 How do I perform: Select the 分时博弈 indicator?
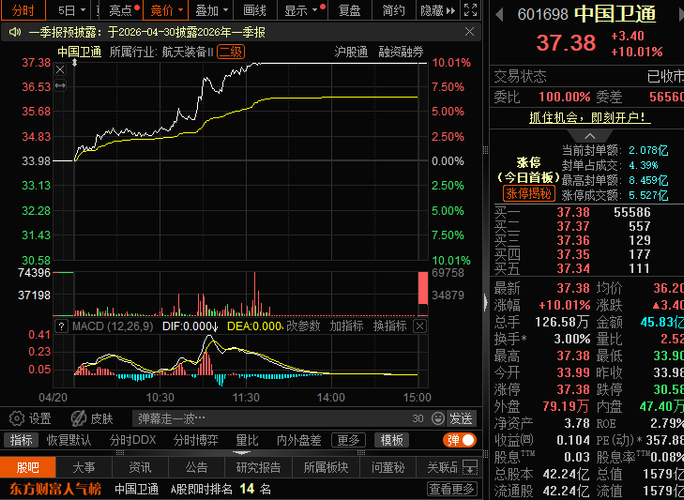[195, 440]
